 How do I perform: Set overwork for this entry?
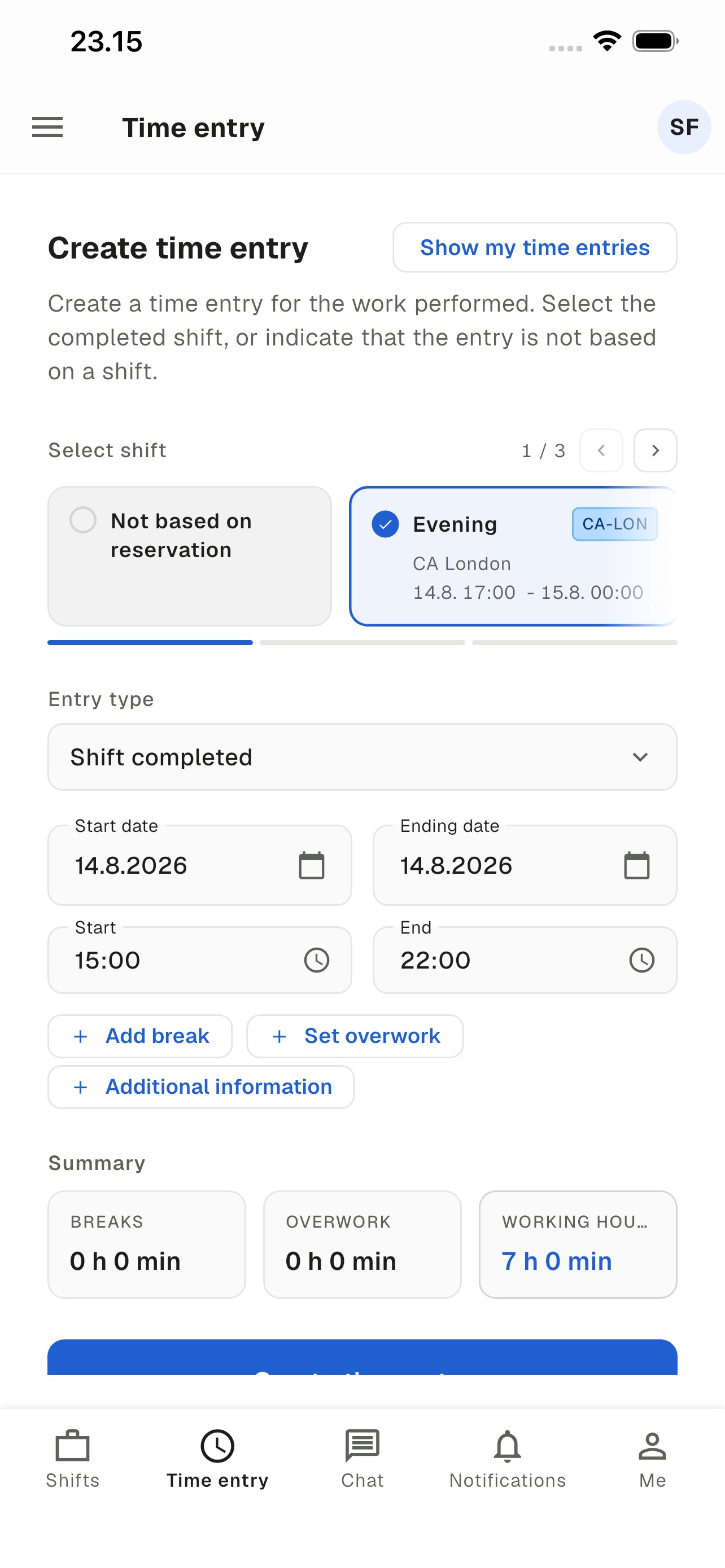pos(355,1036)
